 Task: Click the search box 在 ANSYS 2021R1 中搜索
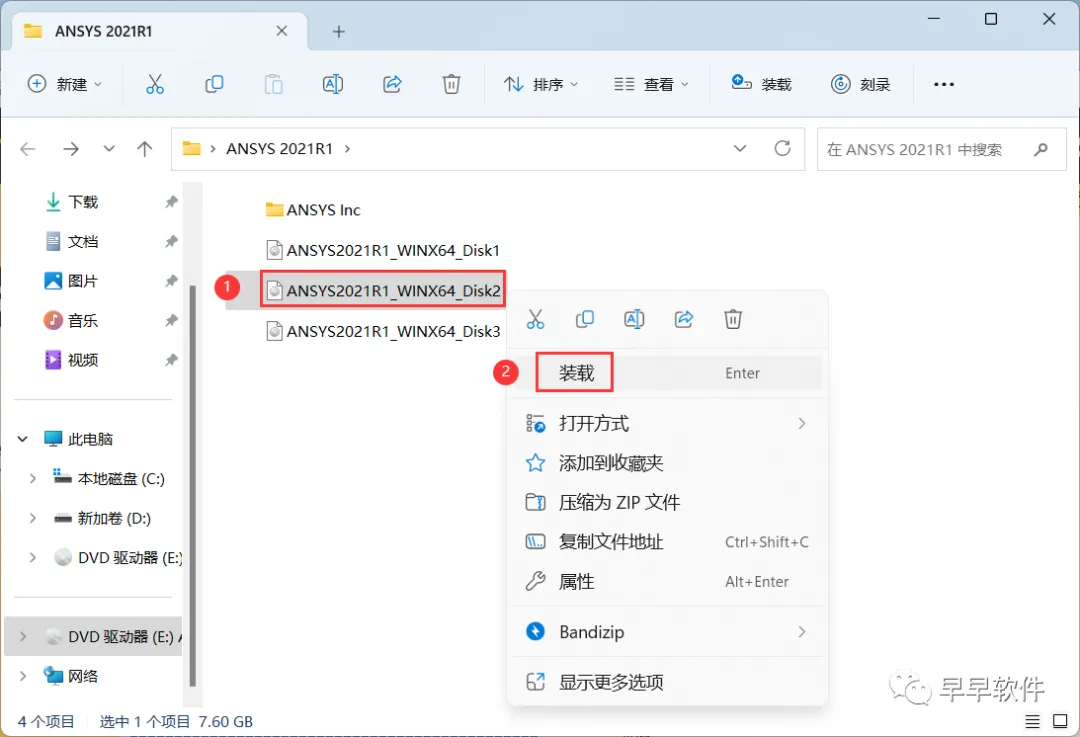click(x=942, y=149)
